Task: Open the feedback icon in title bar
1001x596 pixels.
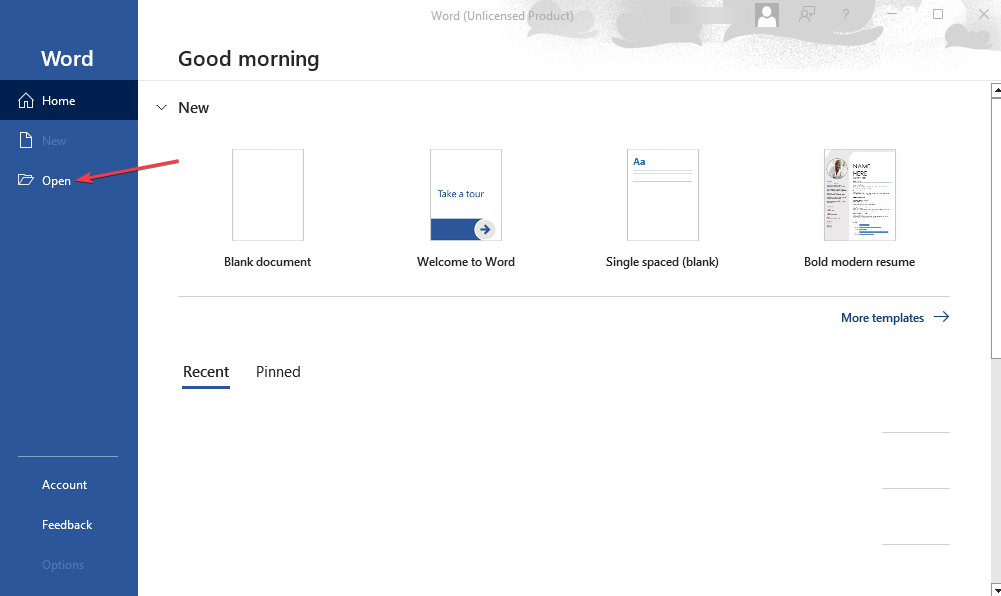Action: tap(807, 15)
